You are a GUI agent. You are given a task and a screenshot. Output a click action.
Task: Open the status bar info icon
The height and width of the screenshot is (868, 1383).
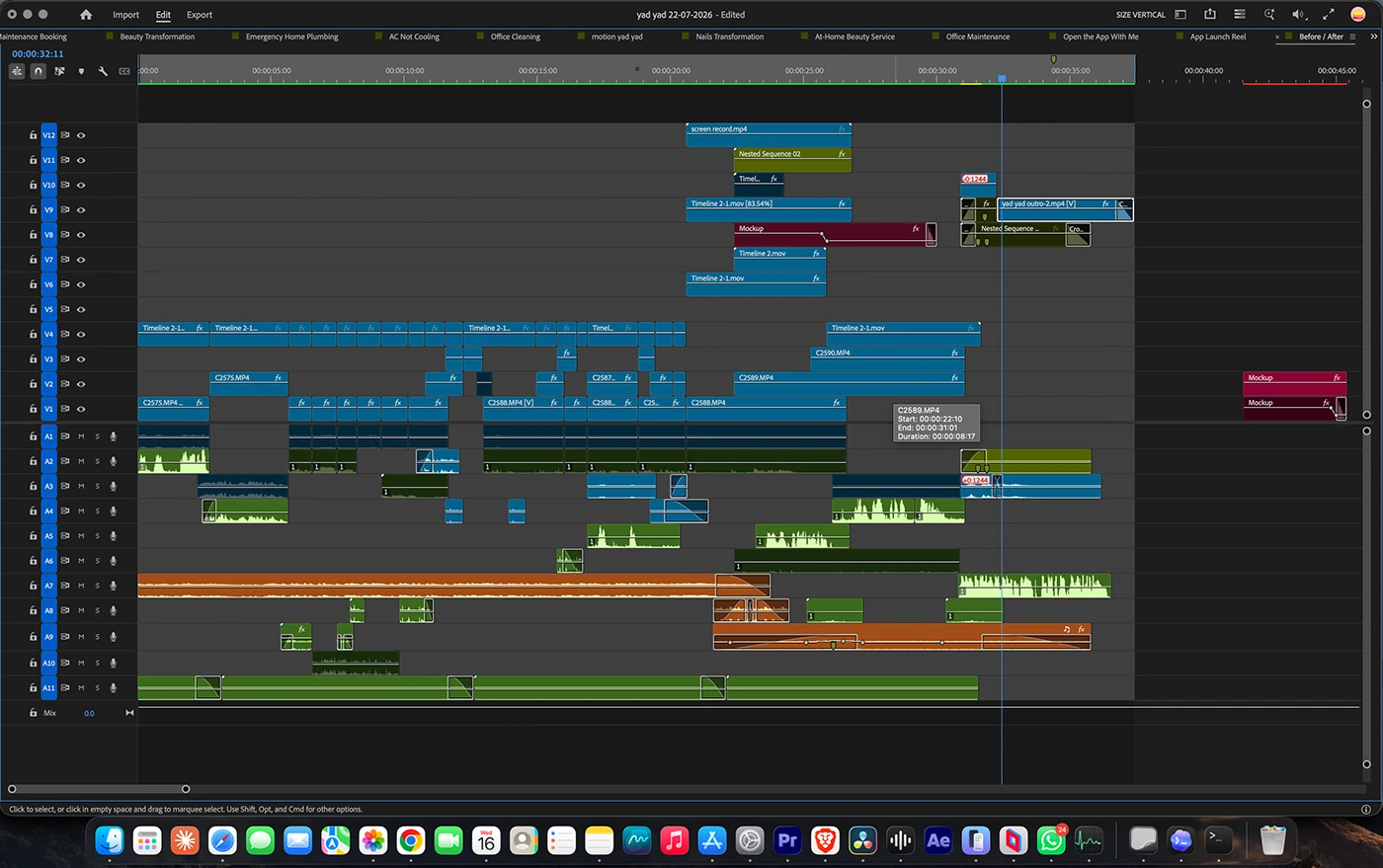1366,809
